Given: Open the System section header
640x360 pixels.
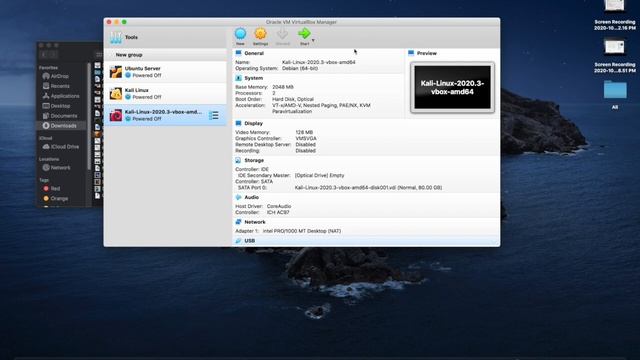Looking at the screenshot, I should (x=253, y=78).
